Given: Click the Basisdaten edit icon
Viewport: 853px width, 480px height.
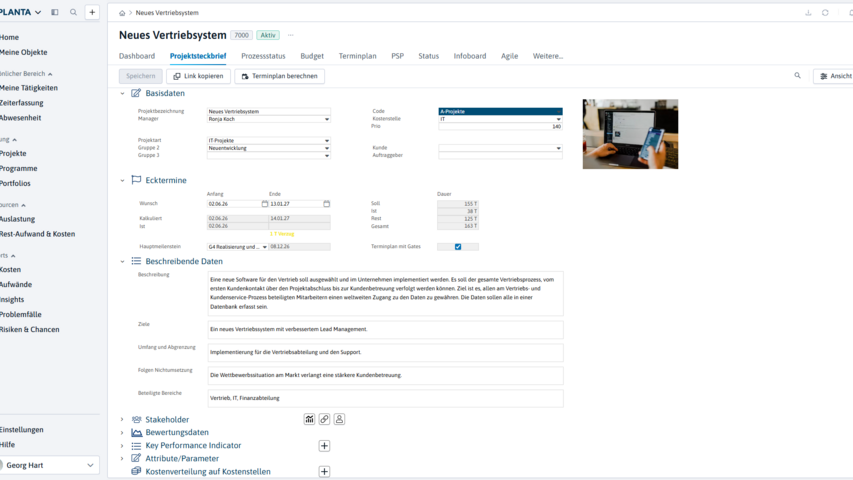Looking at the screenshot, I should 136,93.
